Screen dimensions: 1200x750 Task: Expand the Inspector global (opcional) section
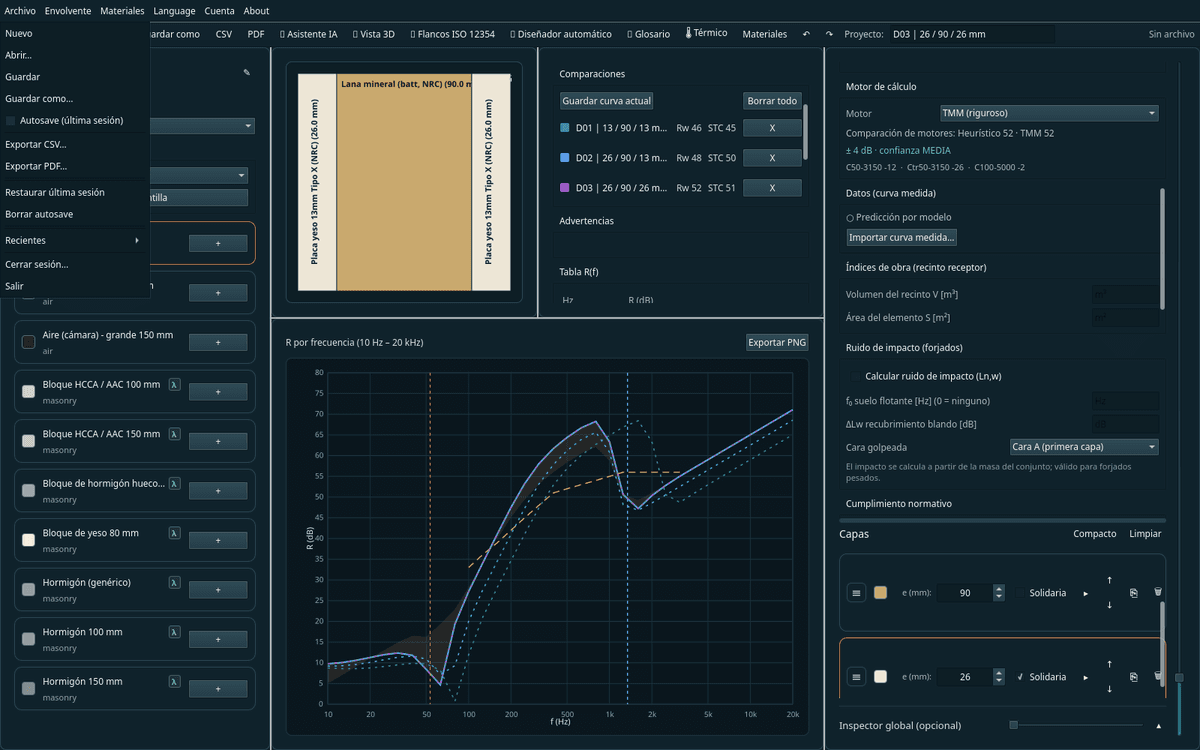[x=1159, y=725]
